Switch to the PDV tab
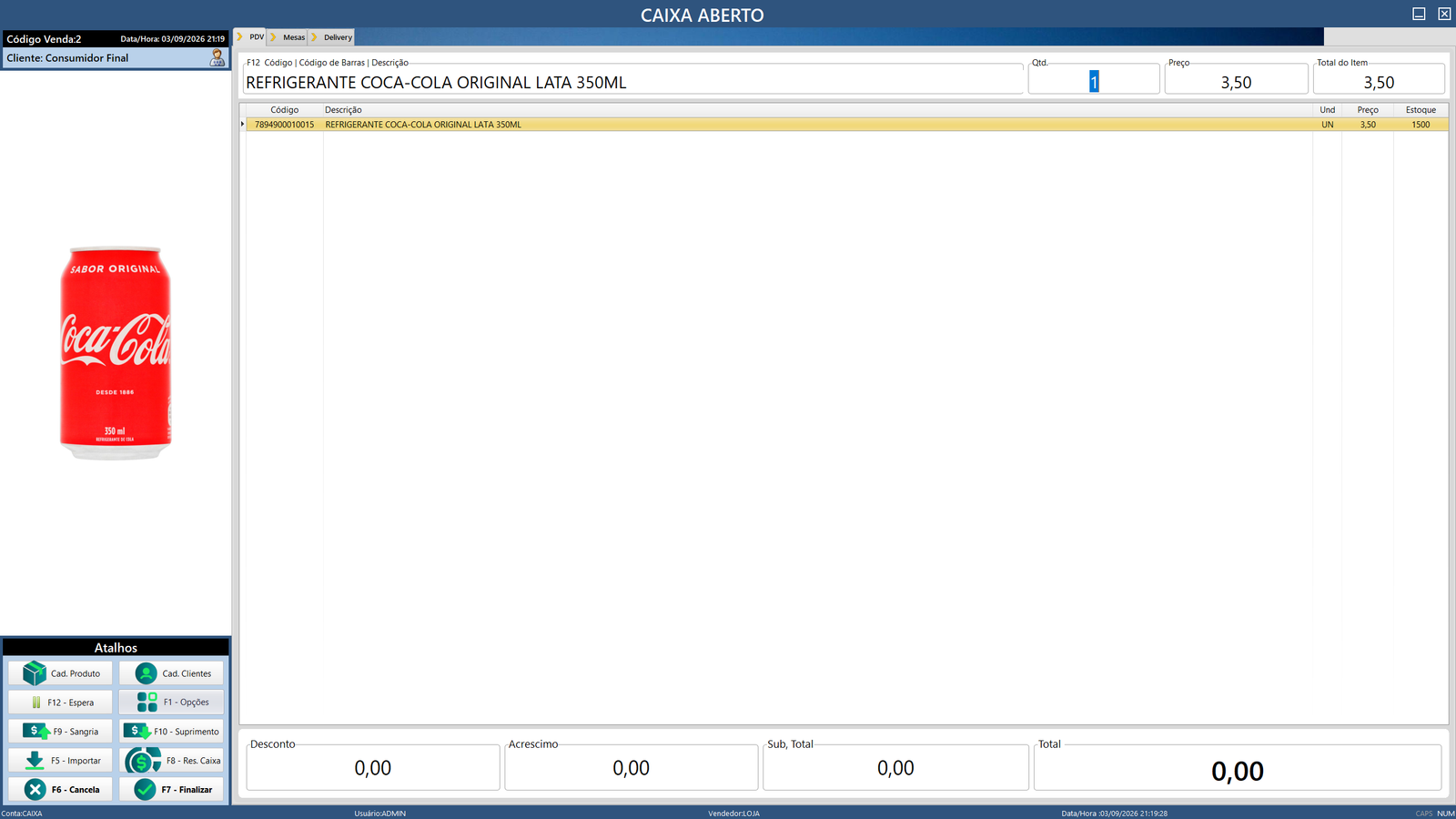The width and height of the screenshot is (1456, 819). coord(251,37)
